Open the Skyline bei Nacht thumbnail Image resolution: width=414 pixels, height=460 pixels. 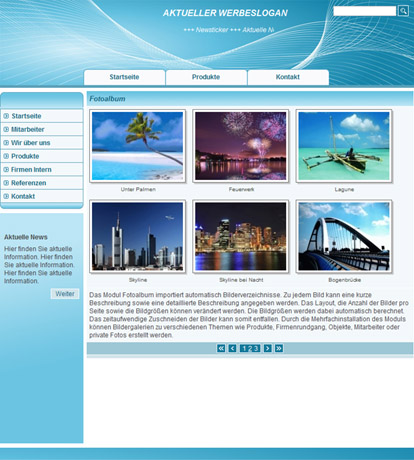tap(241, 237)
